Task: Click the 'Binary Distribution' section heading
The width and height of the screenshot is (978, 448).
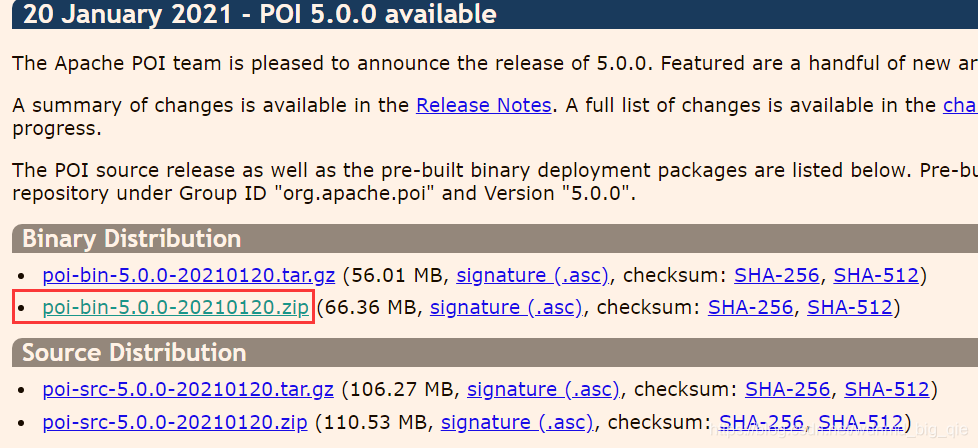Action: [x=132, y=238]
